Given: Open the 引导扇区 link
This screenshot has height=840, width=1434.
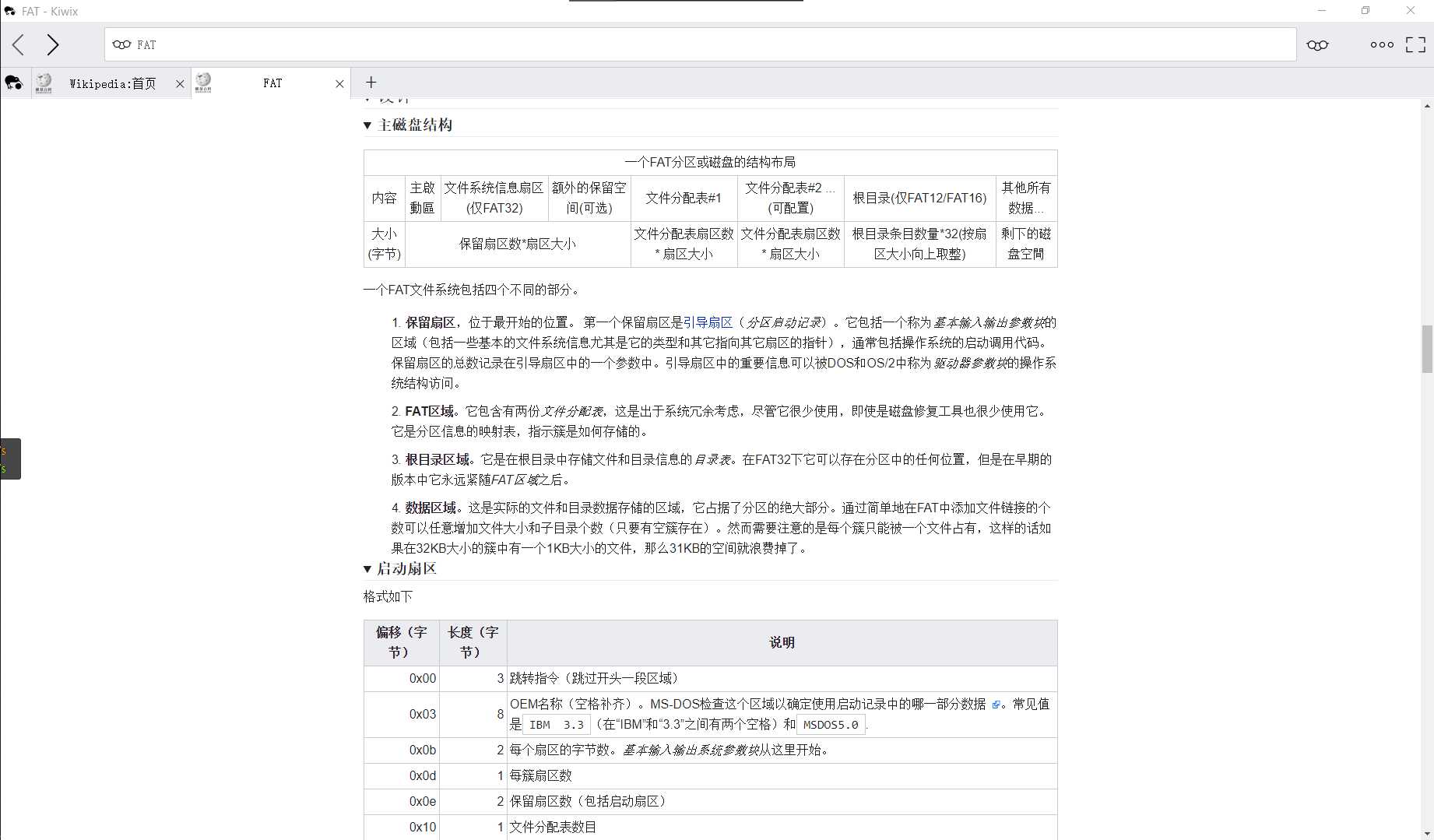Looking at the screenshot, I should click(x=708, y=322).
